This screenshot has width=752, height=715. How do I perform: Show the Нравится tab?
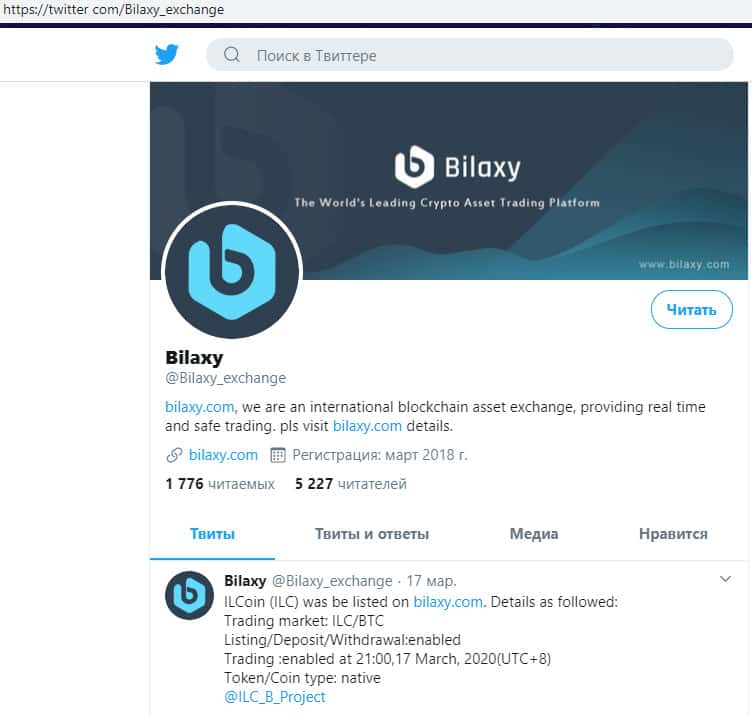pyautogui.click(x=673, y=534)
